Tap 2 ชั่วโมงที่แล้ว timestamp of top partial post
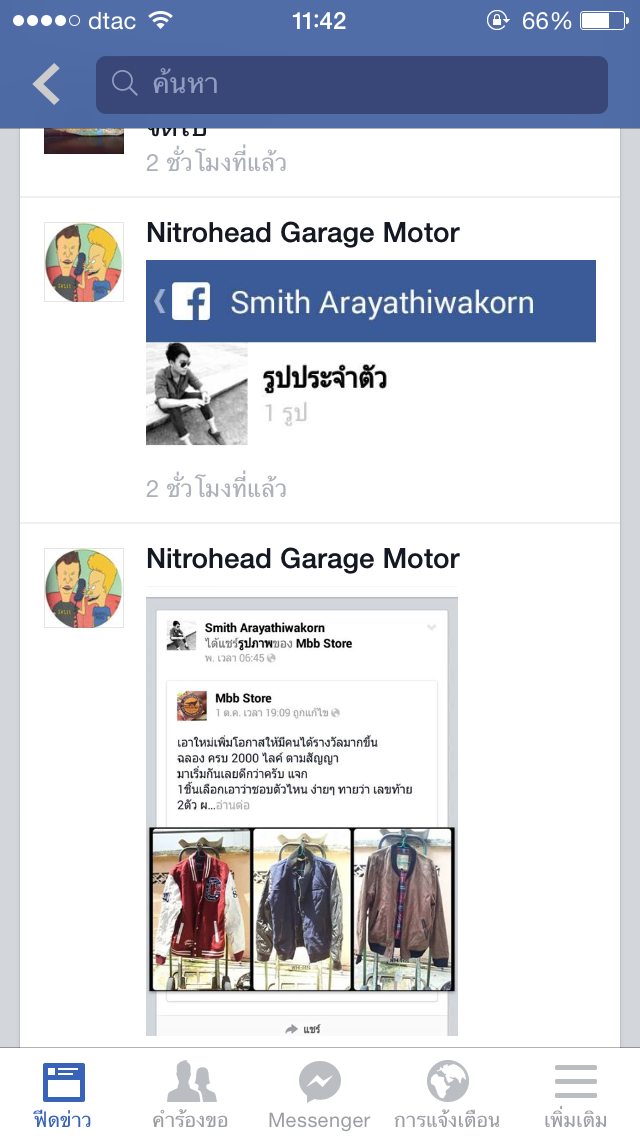The image size is (640, 1136). tap(216, 162)
